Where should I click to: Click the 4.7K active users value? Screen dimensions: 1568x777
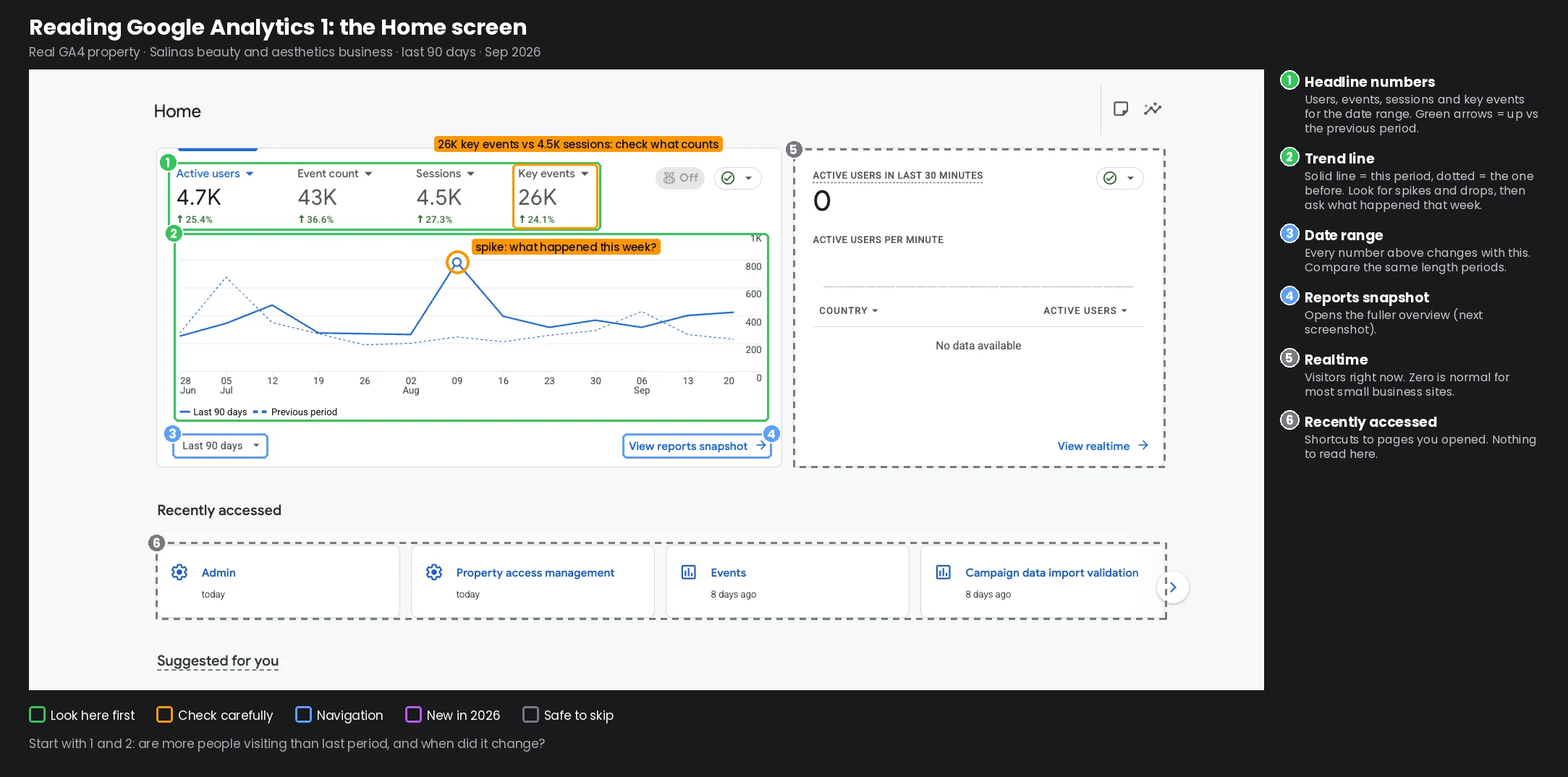pos(199,198)
